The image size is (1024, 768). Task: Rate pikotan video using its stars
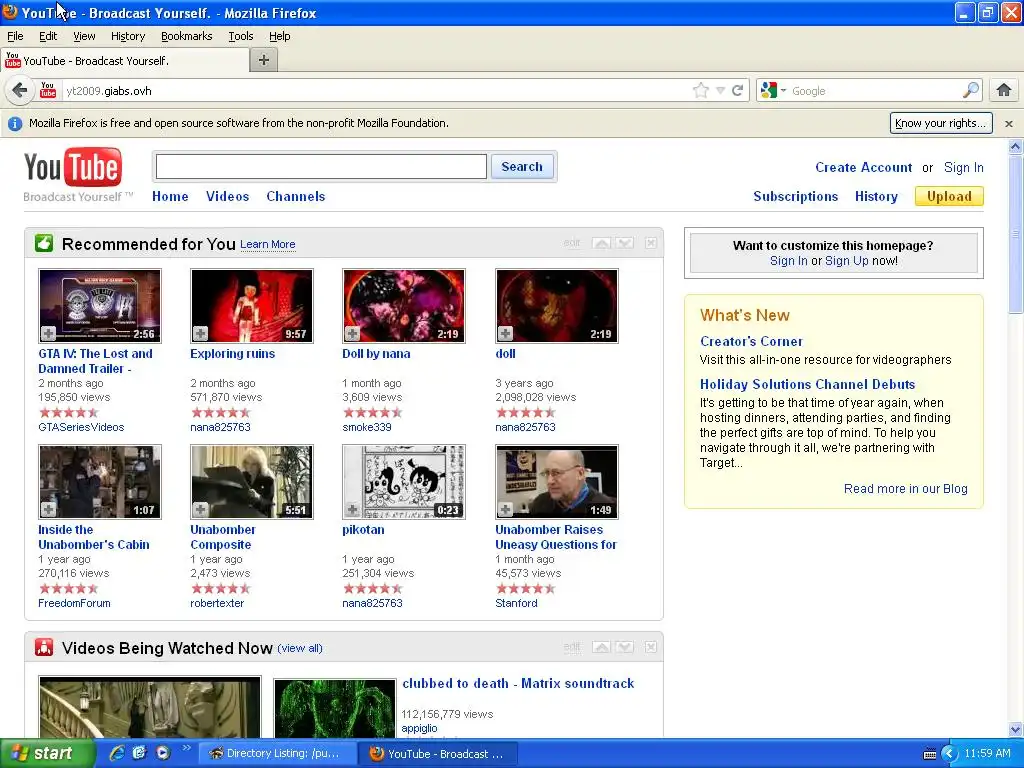point(372,588)
